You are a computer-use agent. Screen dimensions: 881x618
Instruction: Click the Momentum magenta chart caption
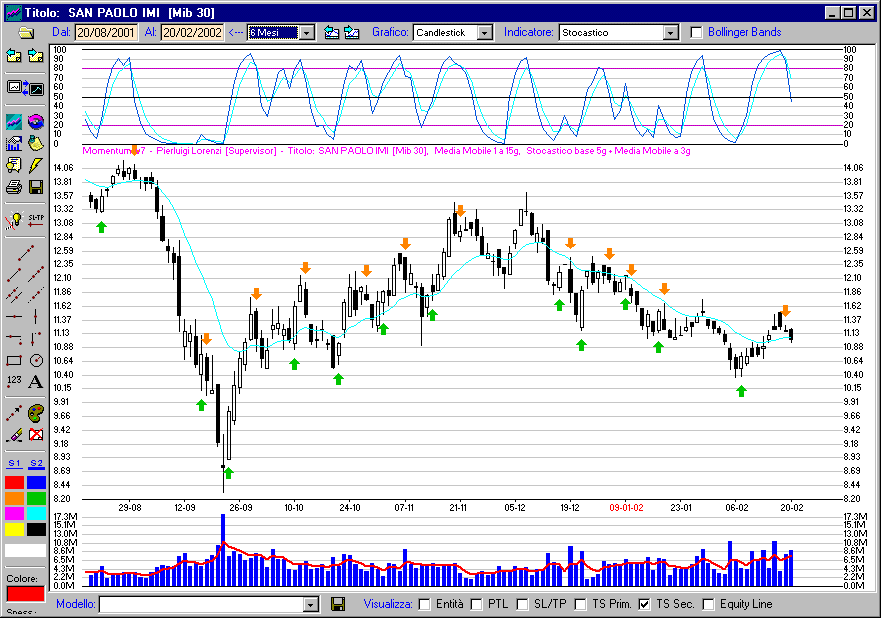(x=387, y=151)
